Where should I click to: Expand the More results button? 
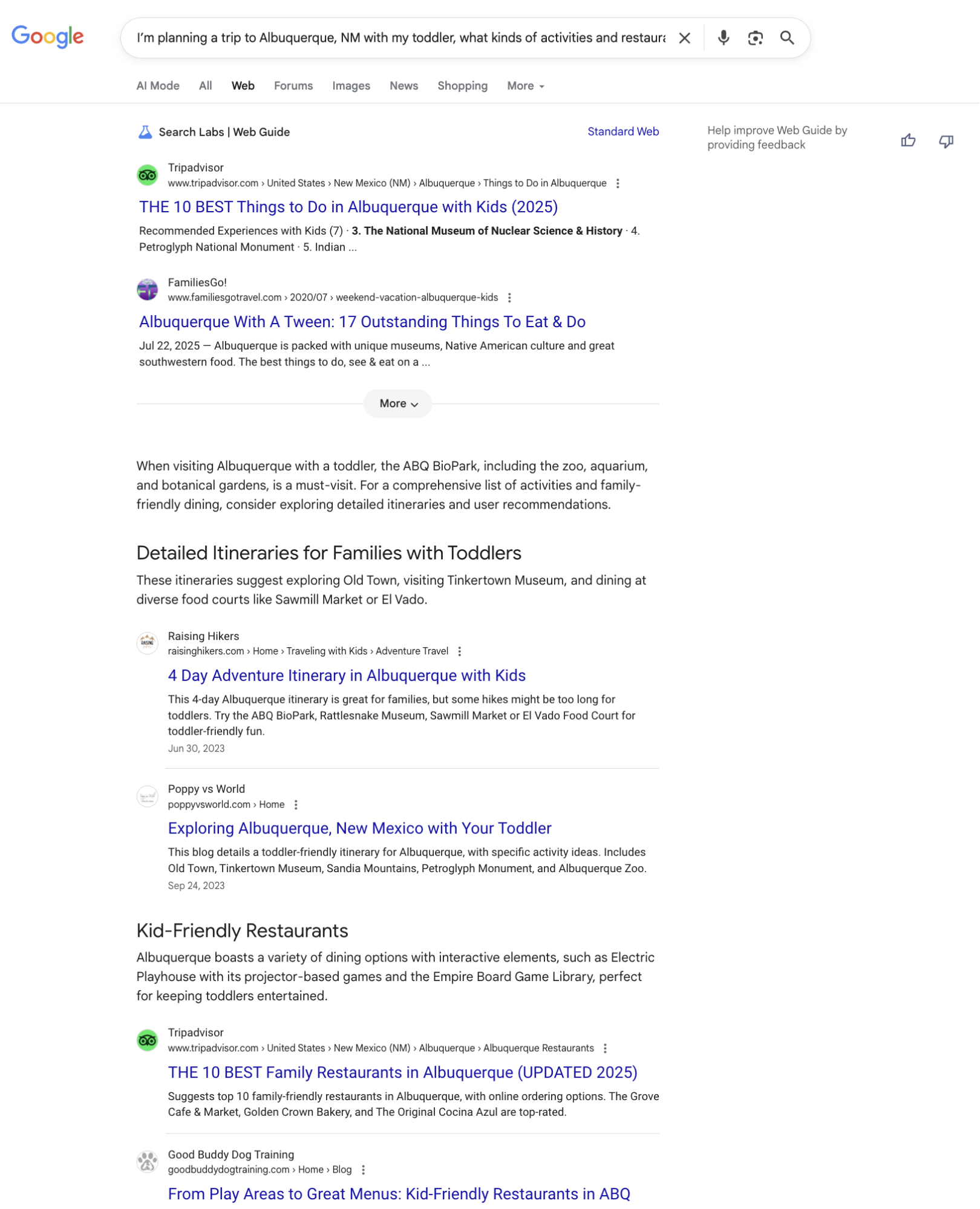pyautogui.click(x=398, y=404)
